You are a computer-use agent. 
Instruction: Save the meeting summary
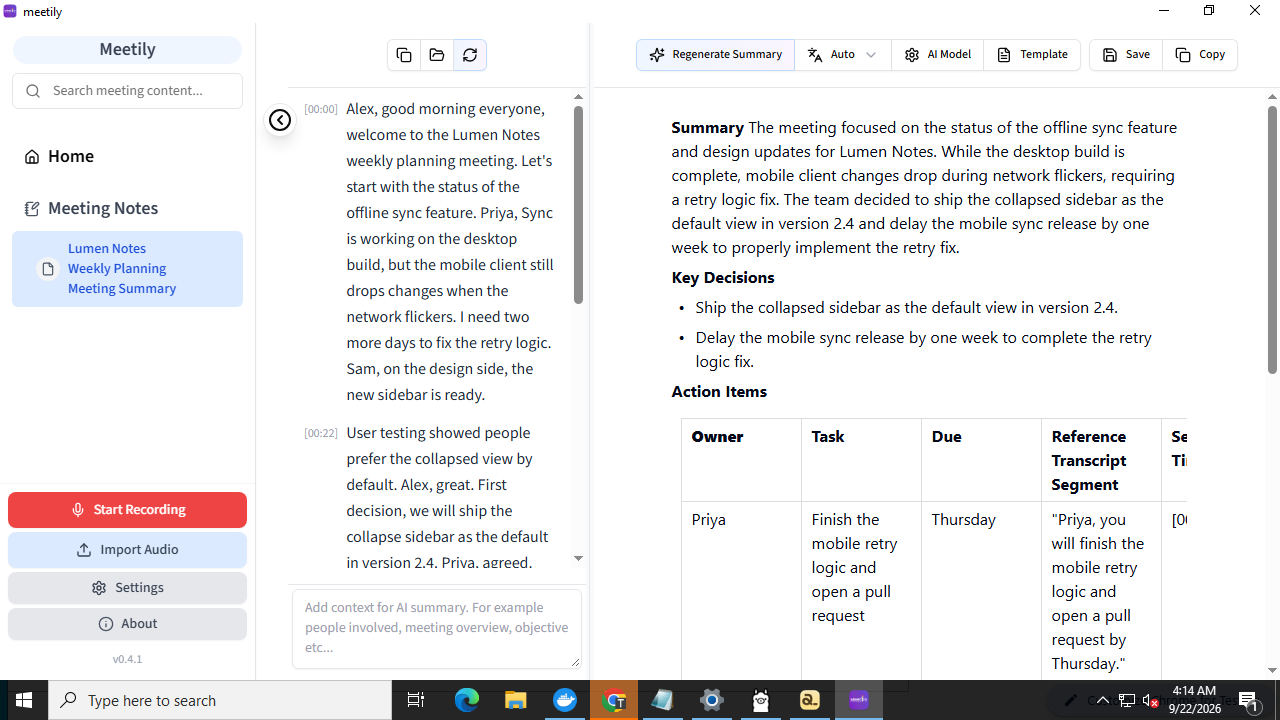(1126, 55)
